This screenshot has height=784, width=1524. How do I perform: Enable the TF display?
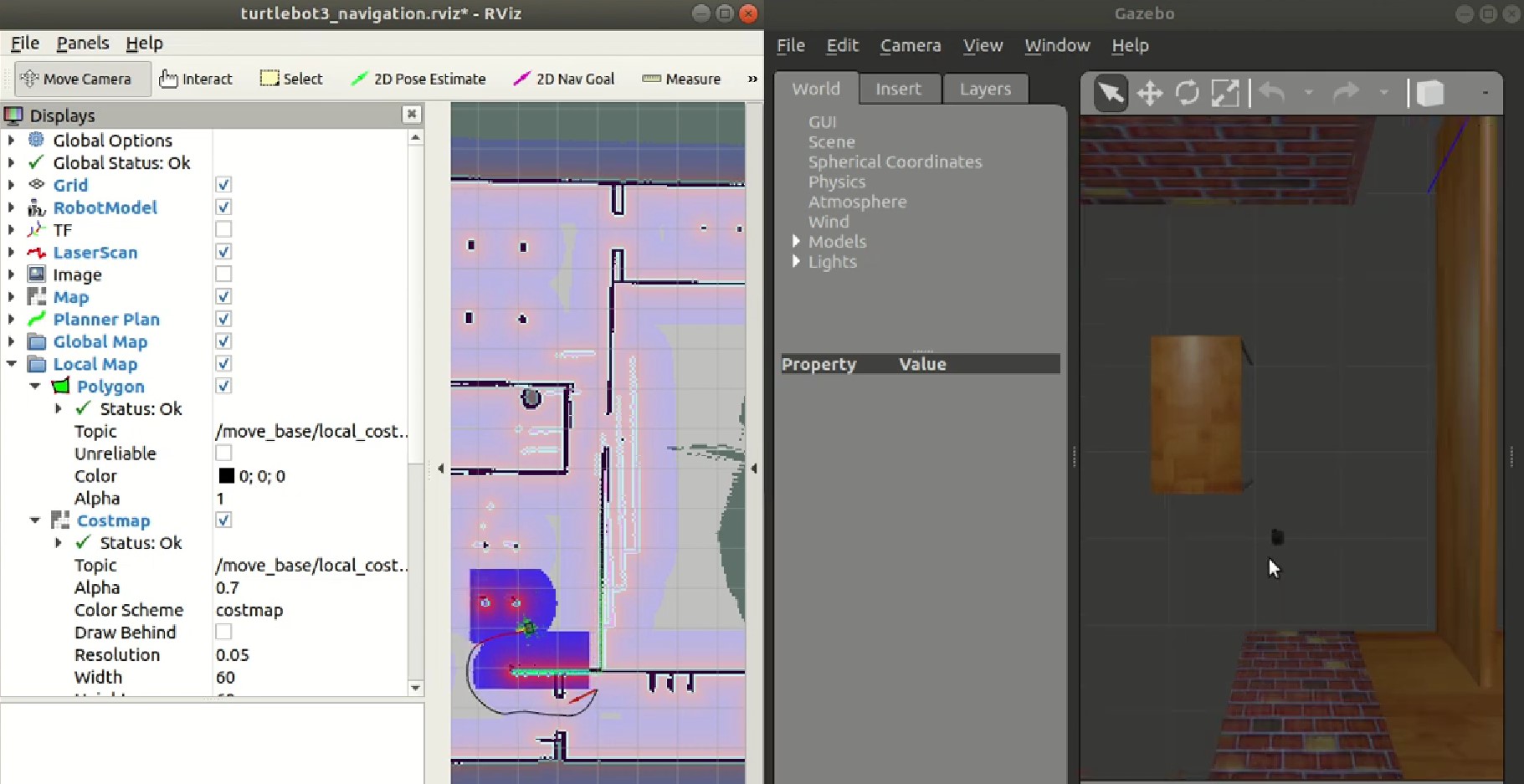pyautogui.click(x=223, y=229)
